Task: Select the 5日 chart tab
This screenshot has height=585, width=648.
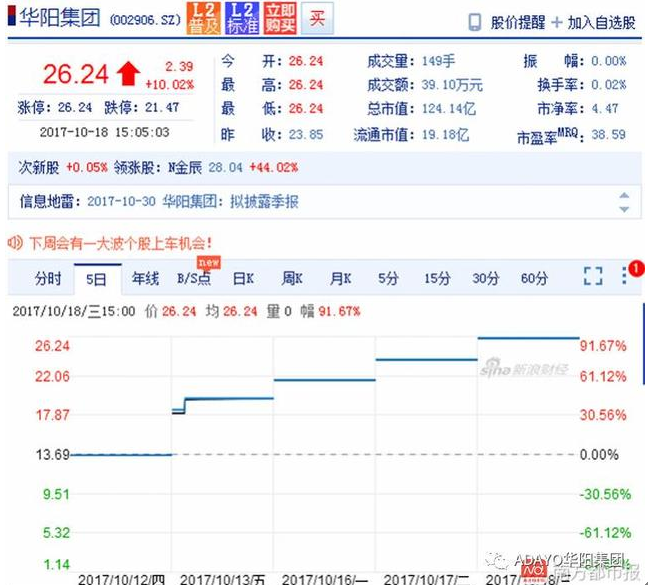Action: [x=97, y=279]
